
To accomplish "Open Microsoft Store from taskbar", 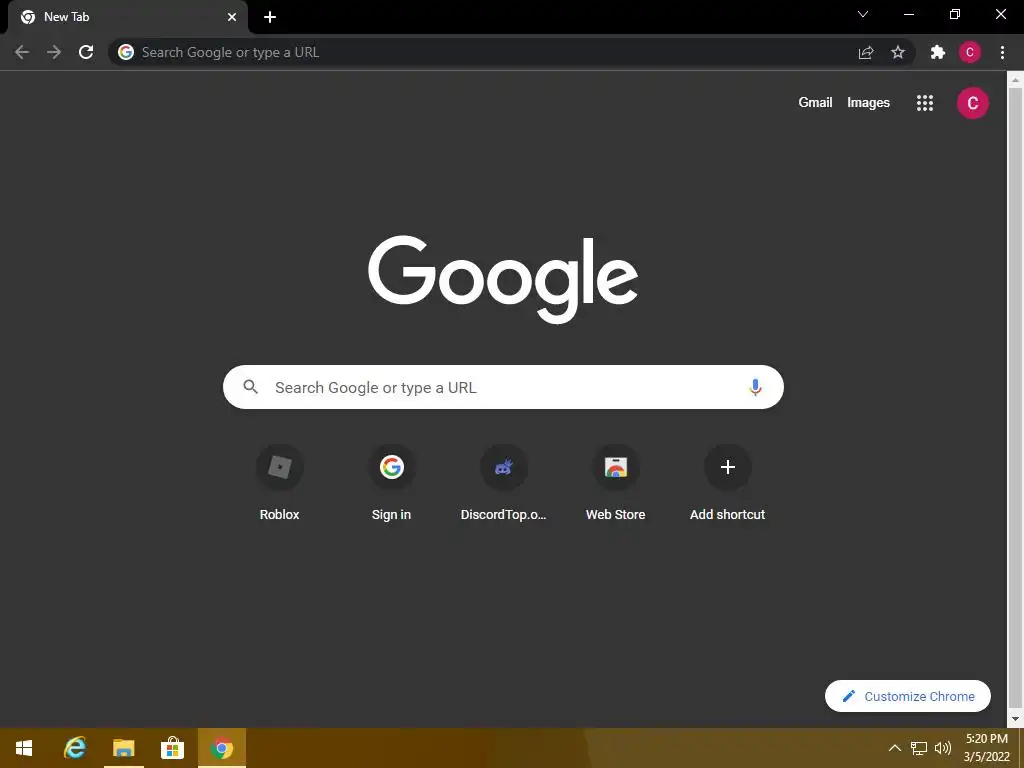I will [x=172, y=748].
